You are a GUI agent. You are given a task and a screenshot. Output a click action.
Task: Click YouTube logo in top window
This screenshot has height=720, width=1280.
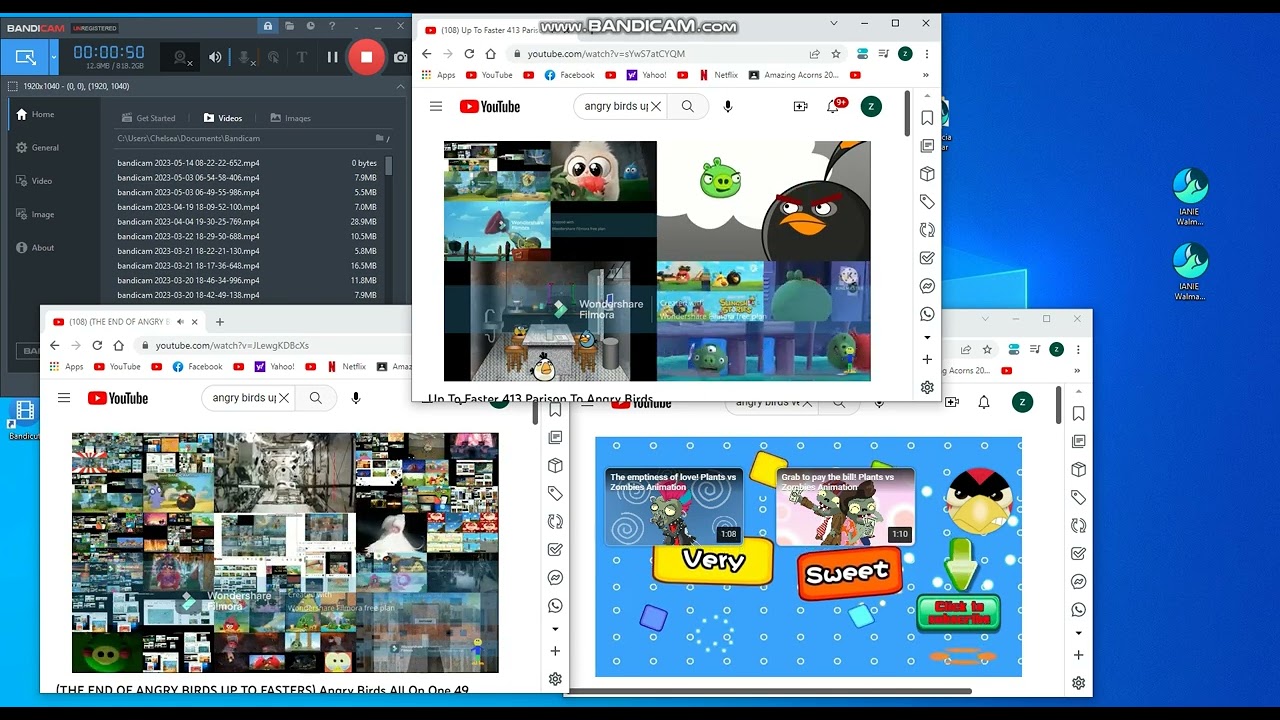[x=490, y=106]
